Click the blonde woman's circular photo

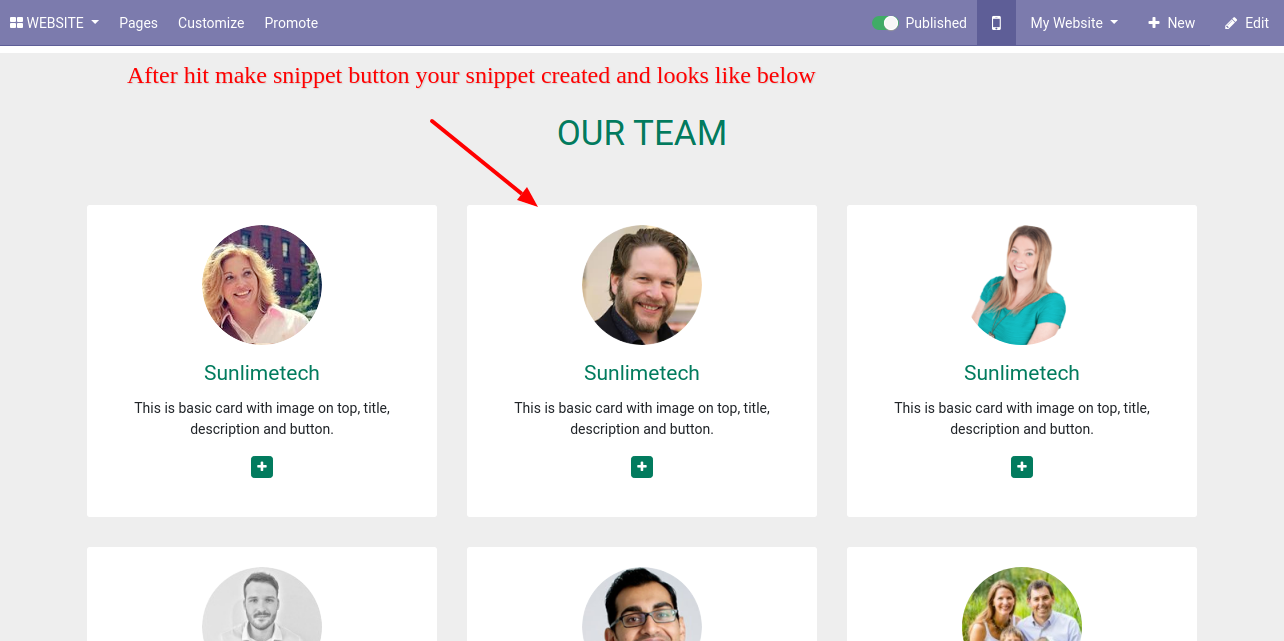pos(262,285)
